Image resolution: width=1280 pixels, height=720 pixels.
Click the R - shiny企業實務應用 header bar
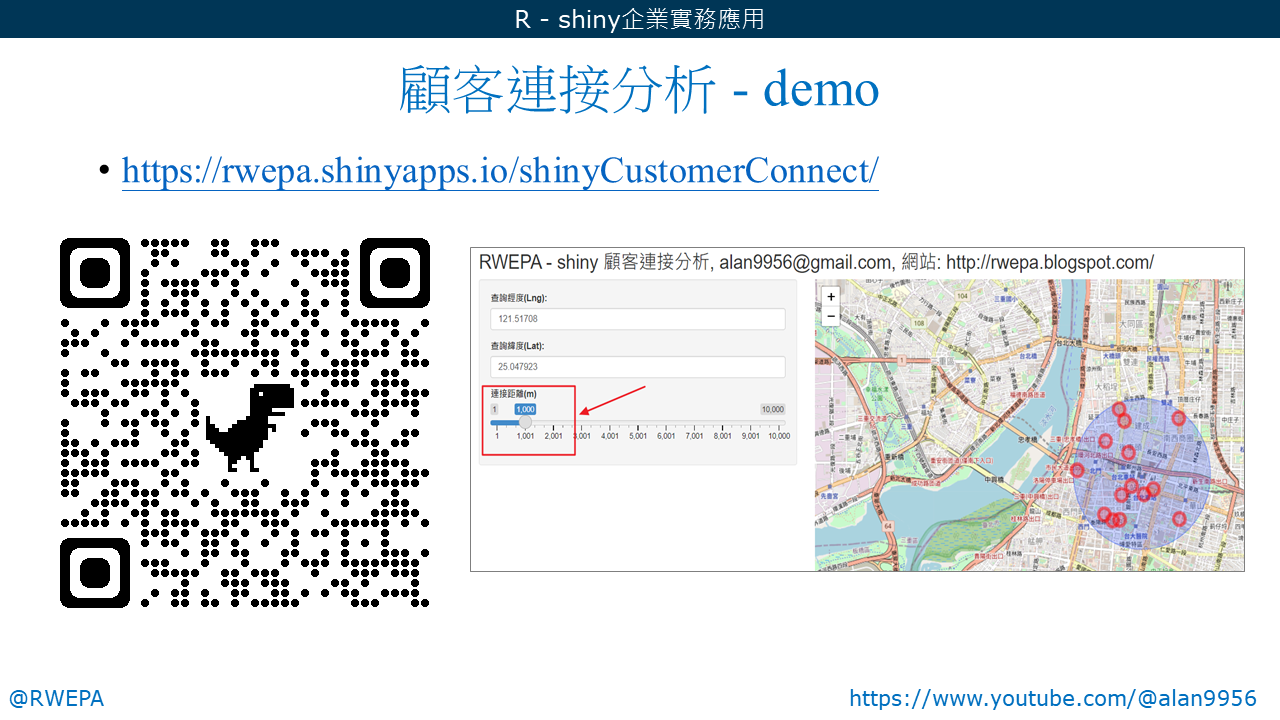tap(640, 19)
